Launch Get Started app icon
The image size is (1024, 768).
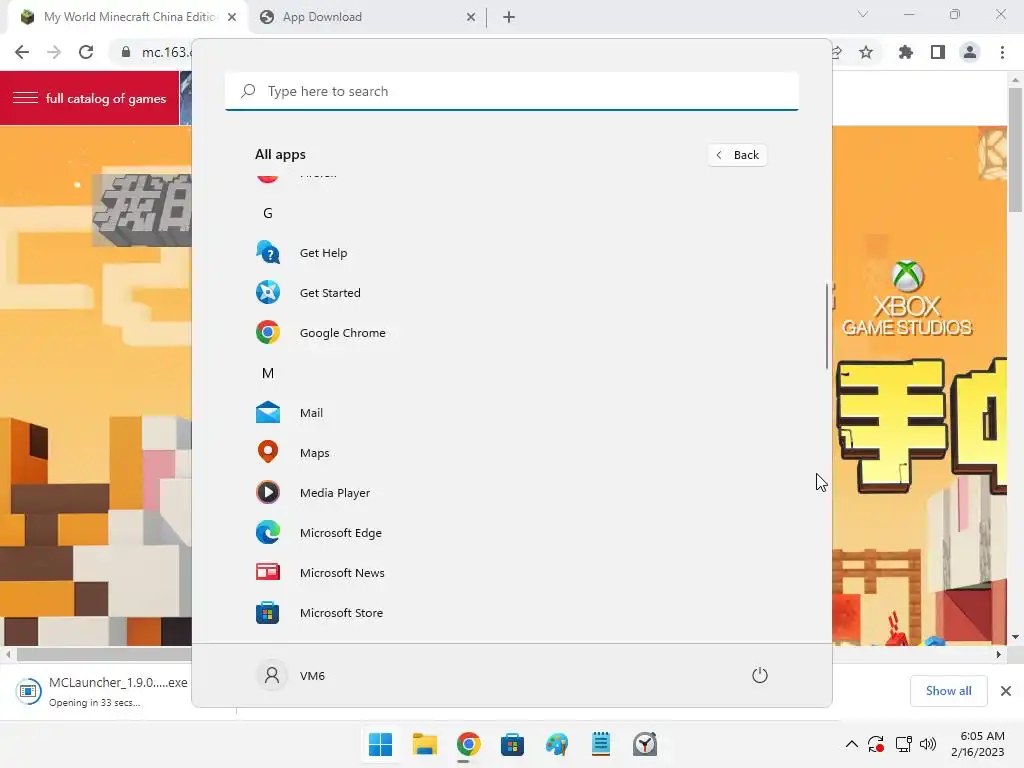(x=268, y=293)
